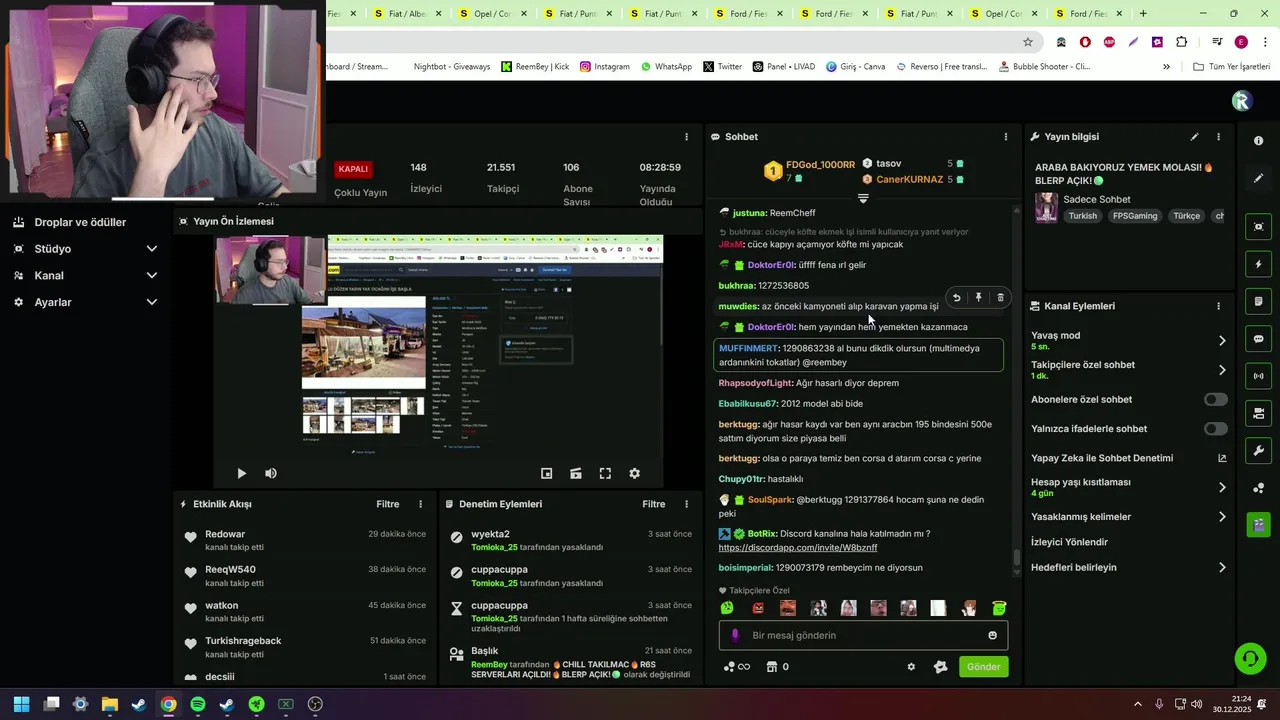Mute the stream preview volume
Viewport: 1280px width, 720px height.
point(270,474)
